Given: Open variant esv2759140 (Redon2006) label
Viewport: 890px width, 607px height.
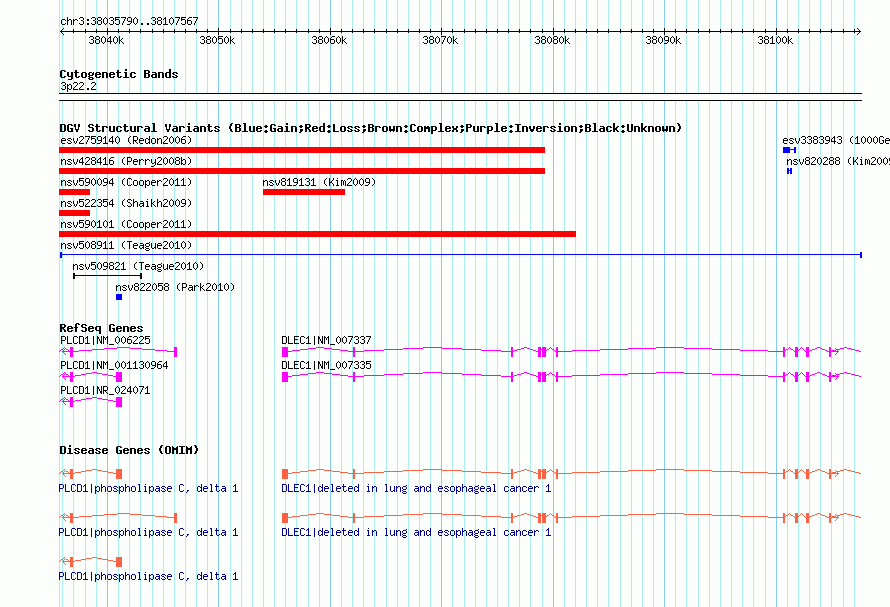Looking at the screenshot, I should tap(126, 140).
